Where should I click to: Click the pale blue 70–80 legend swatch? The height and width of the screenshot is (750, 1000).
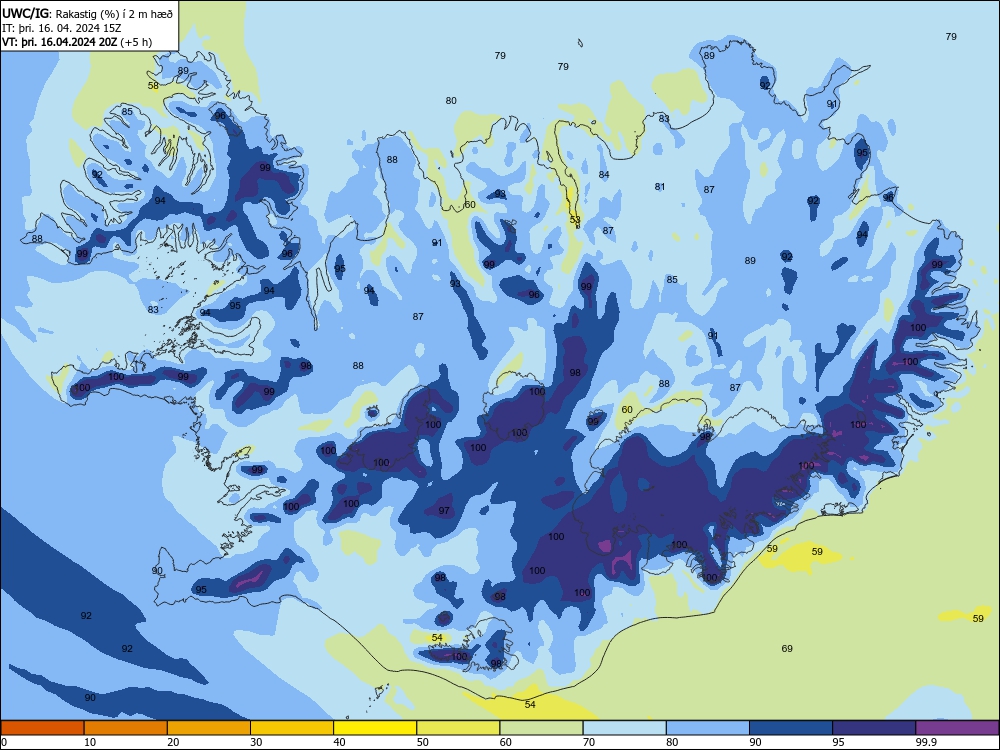coord(624,728)
